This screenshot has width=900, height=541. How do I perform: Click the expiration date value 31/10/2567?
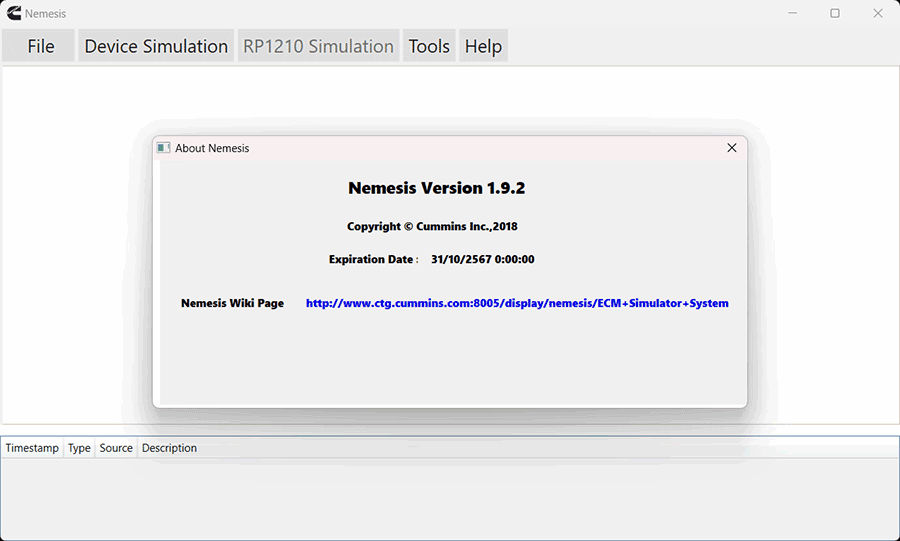(x=483, y=259)
